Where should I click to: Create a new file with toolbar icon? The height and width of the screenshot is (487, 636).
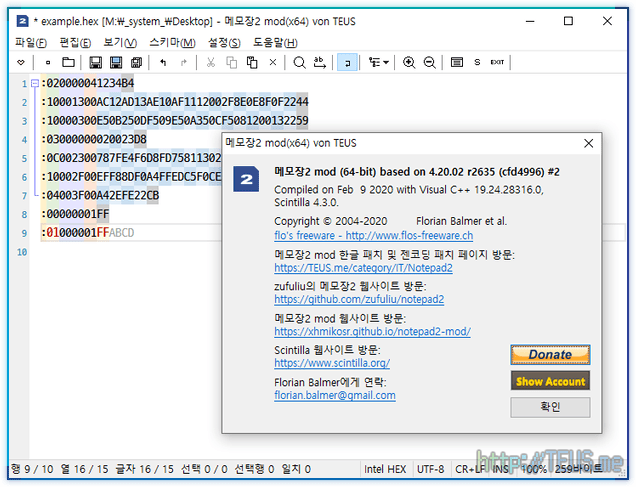(x=48, y=62)
